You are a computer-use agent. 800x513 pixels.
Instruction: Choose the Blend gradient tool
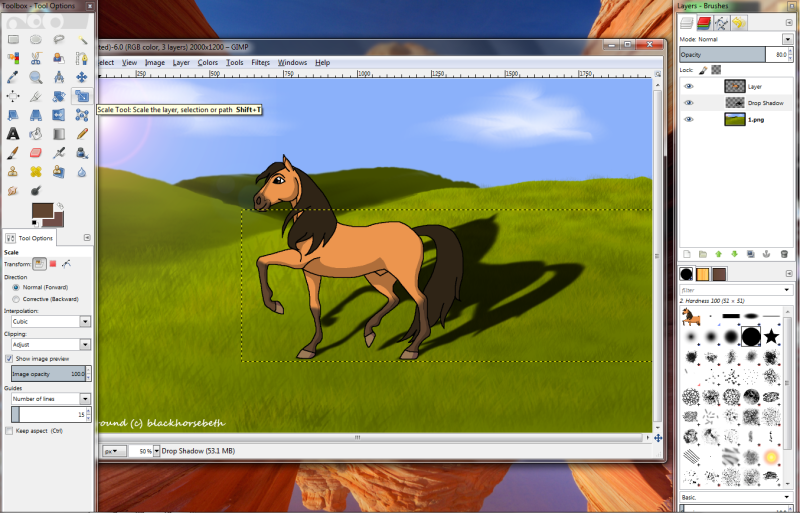click(59, 134)
